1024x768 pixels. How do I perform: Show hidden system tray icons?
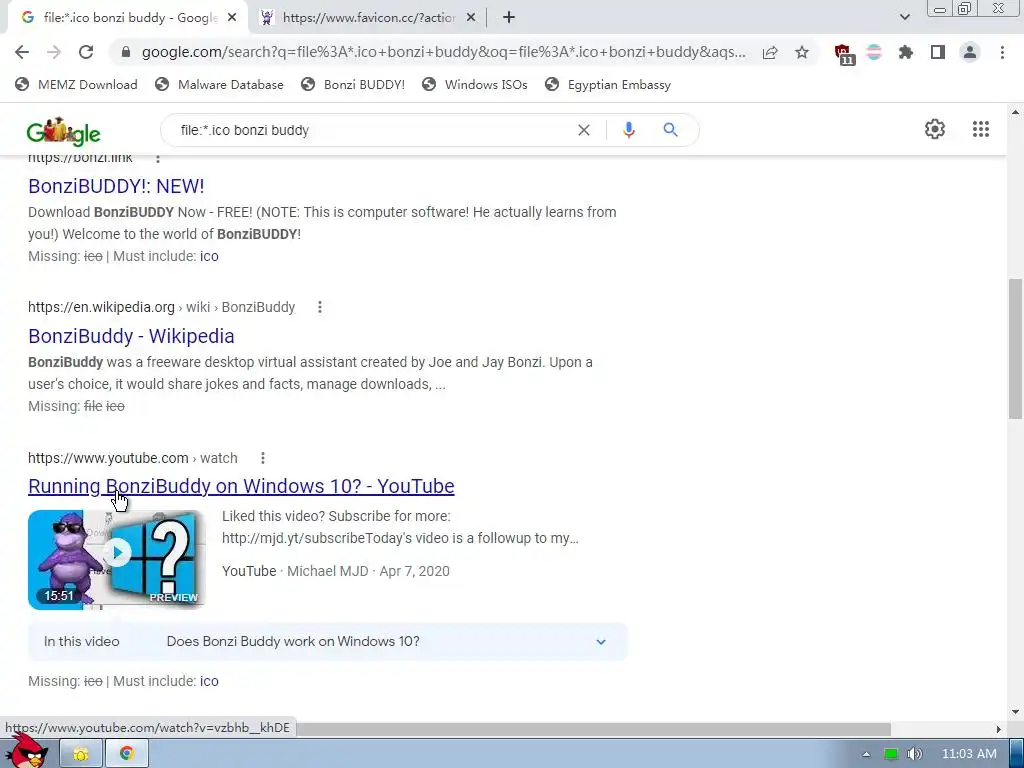[x=866, y=754]
